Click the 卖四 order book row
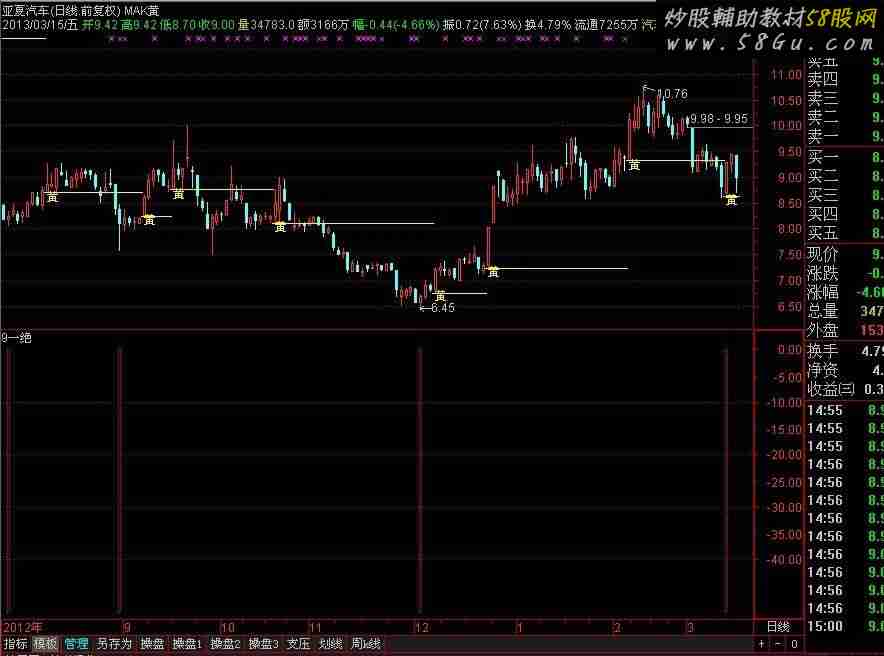The image size is (884, 656). pos(845,79)
